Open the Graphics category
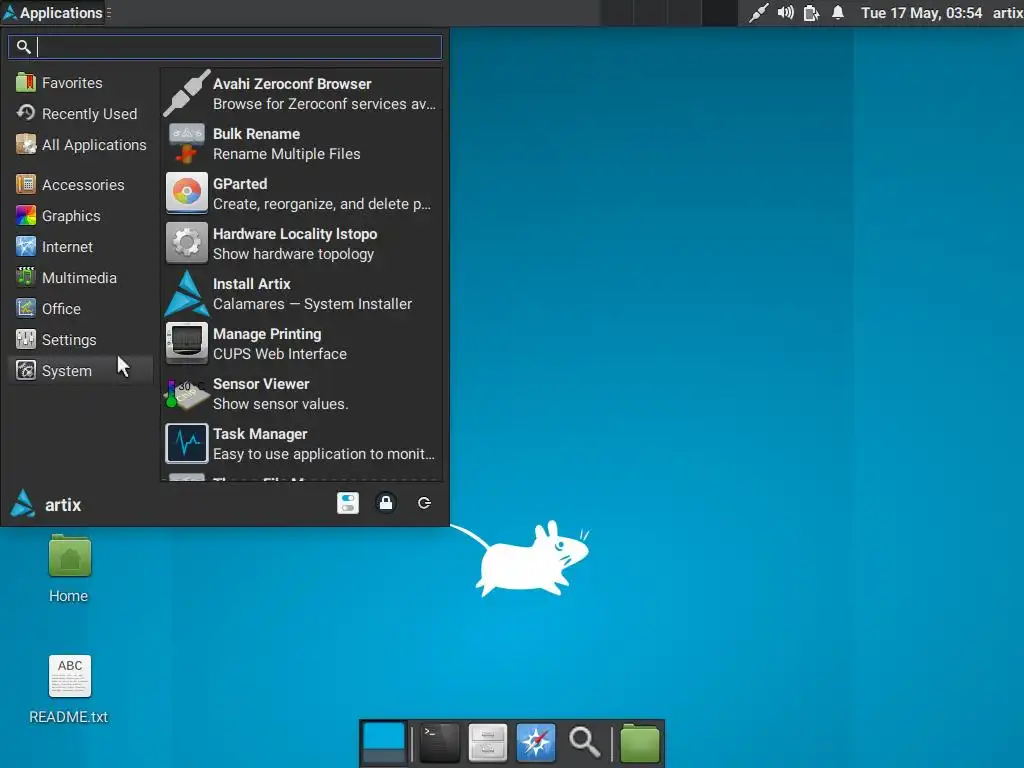1024x768 pixels. [80, 216]
